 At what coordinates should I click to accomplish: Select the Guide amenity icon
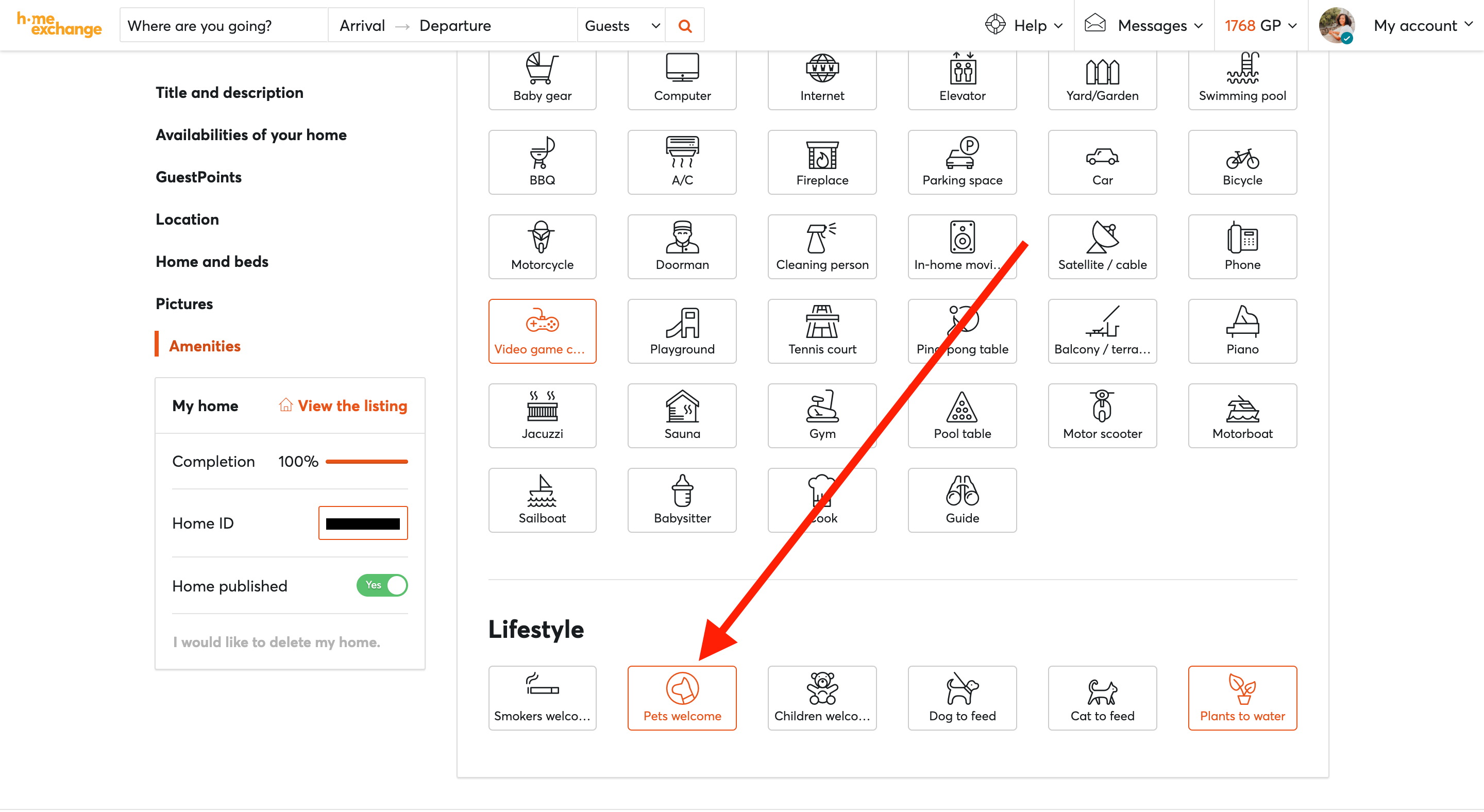coord(962,500)
